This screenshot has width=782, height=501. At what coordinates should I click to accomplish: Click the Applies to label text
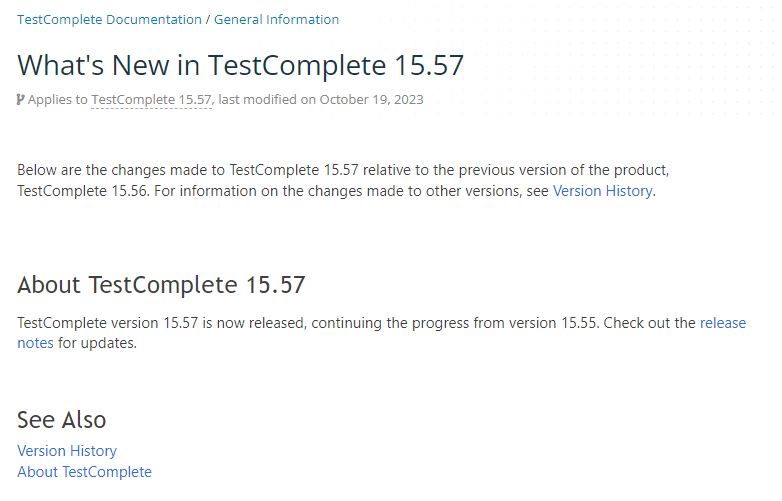58,99
